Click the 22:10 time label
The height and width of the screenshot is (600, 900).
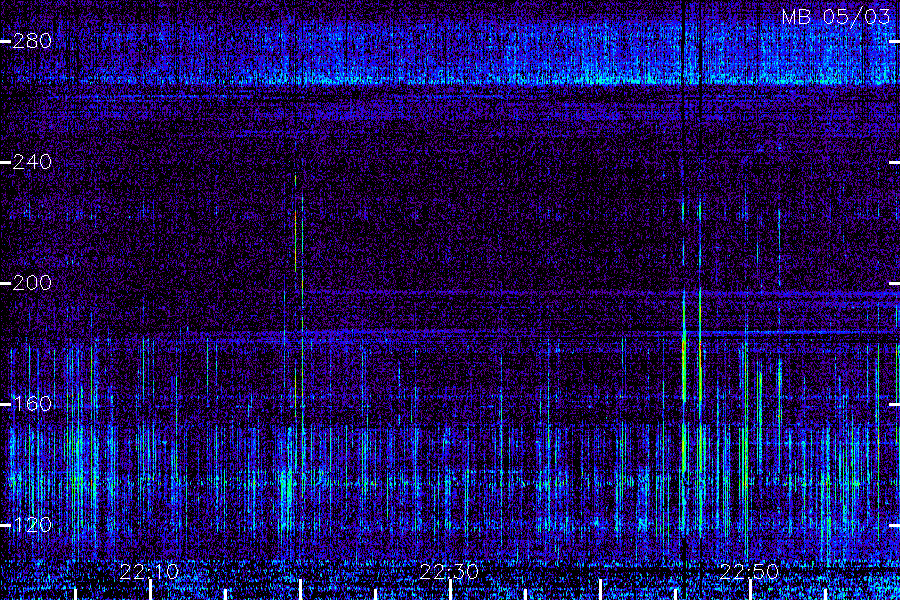[x=149, y=572]
